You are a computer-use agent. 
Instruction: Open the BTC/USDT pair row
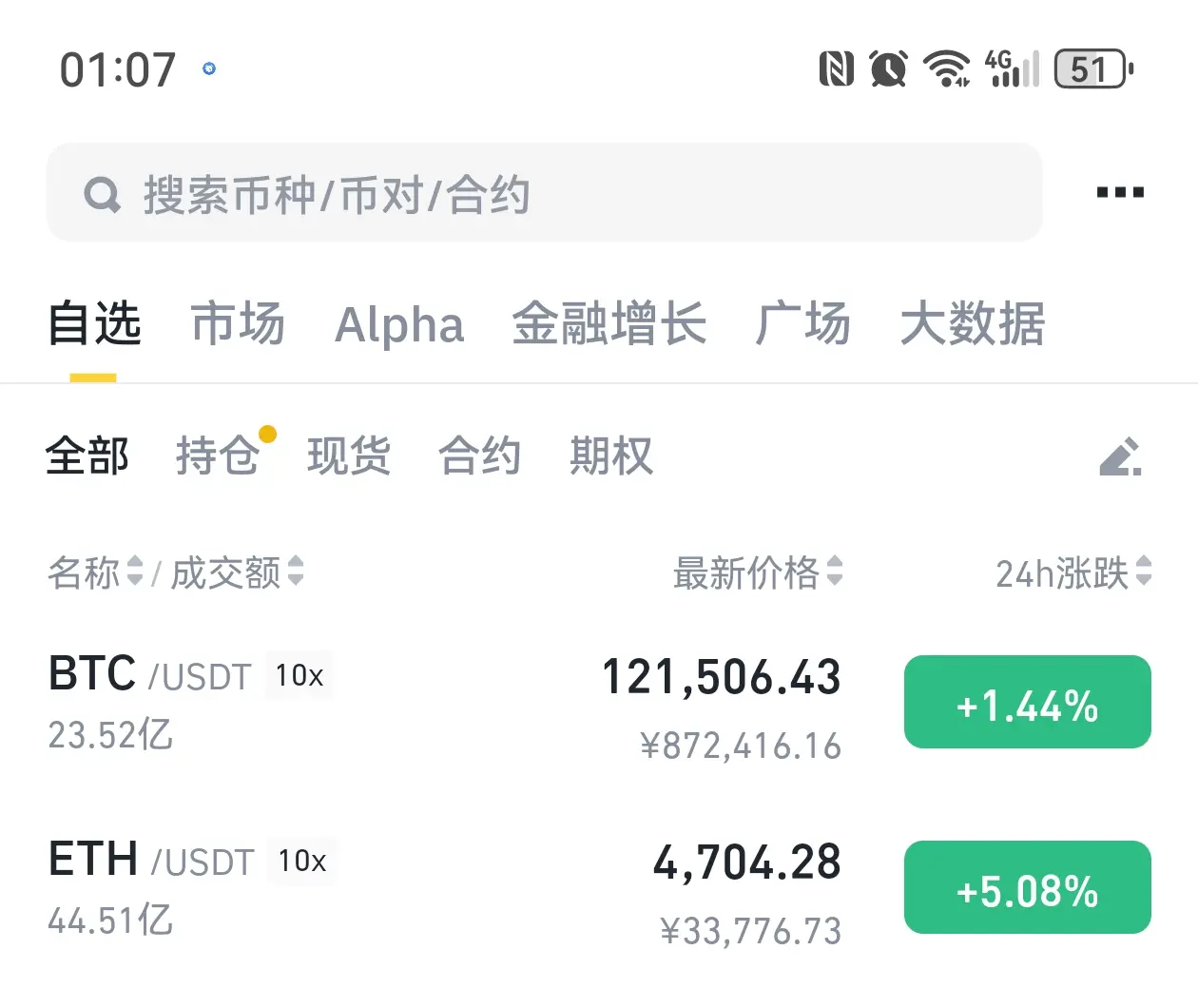click(599, 704)
